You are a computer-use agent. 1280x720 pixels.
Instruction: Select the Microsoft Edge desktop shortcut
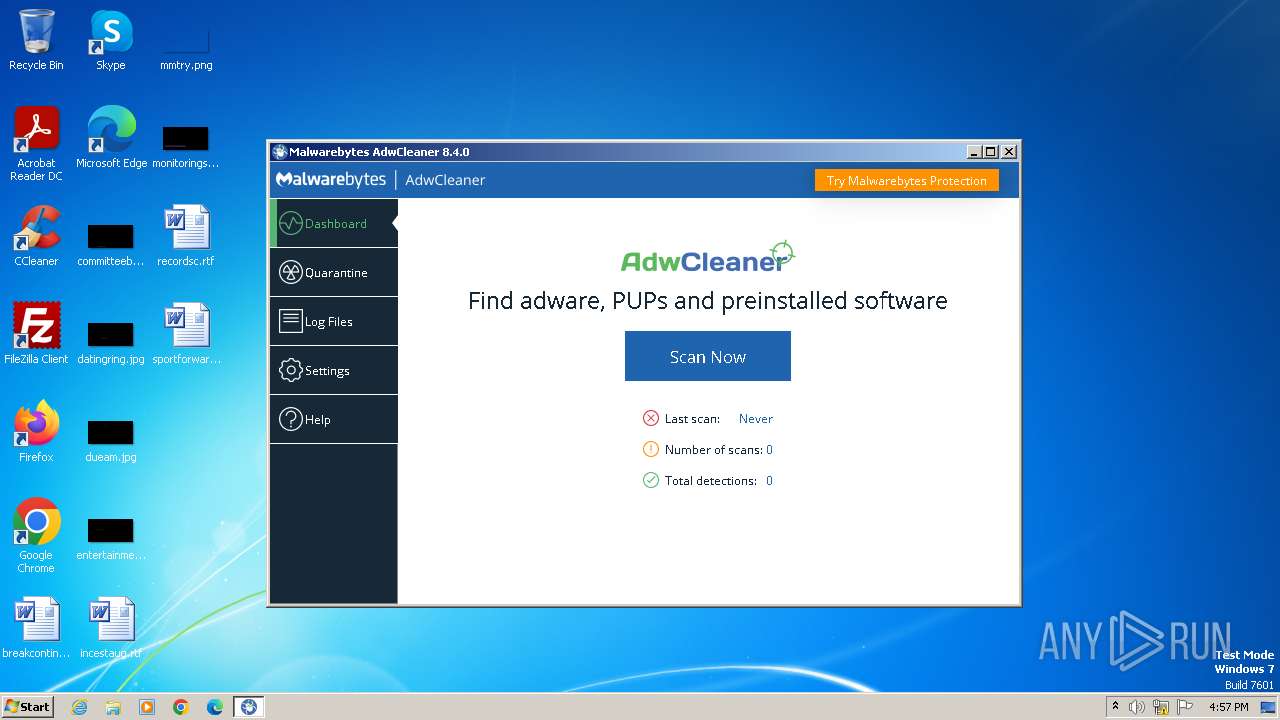(111, 138)
